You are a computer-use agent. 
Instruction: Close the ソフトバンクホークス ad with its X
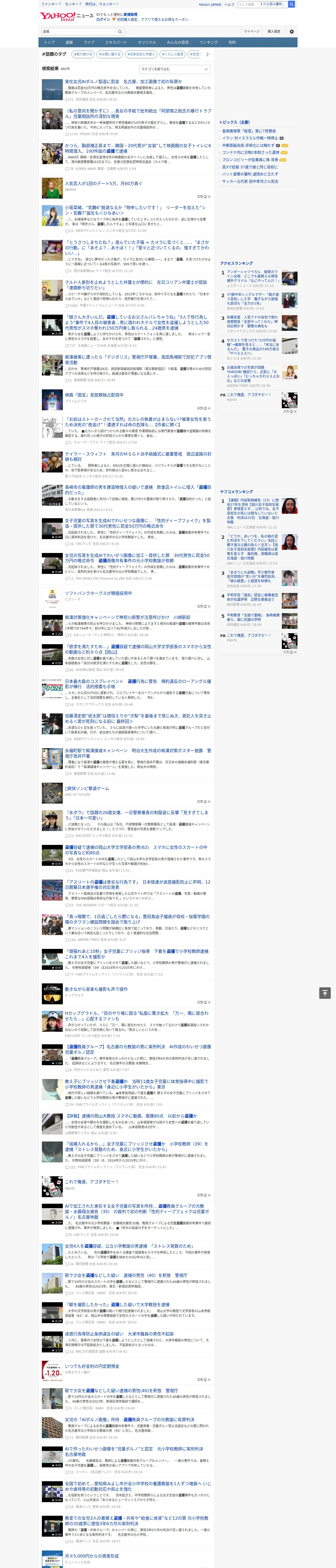(209, 606)
